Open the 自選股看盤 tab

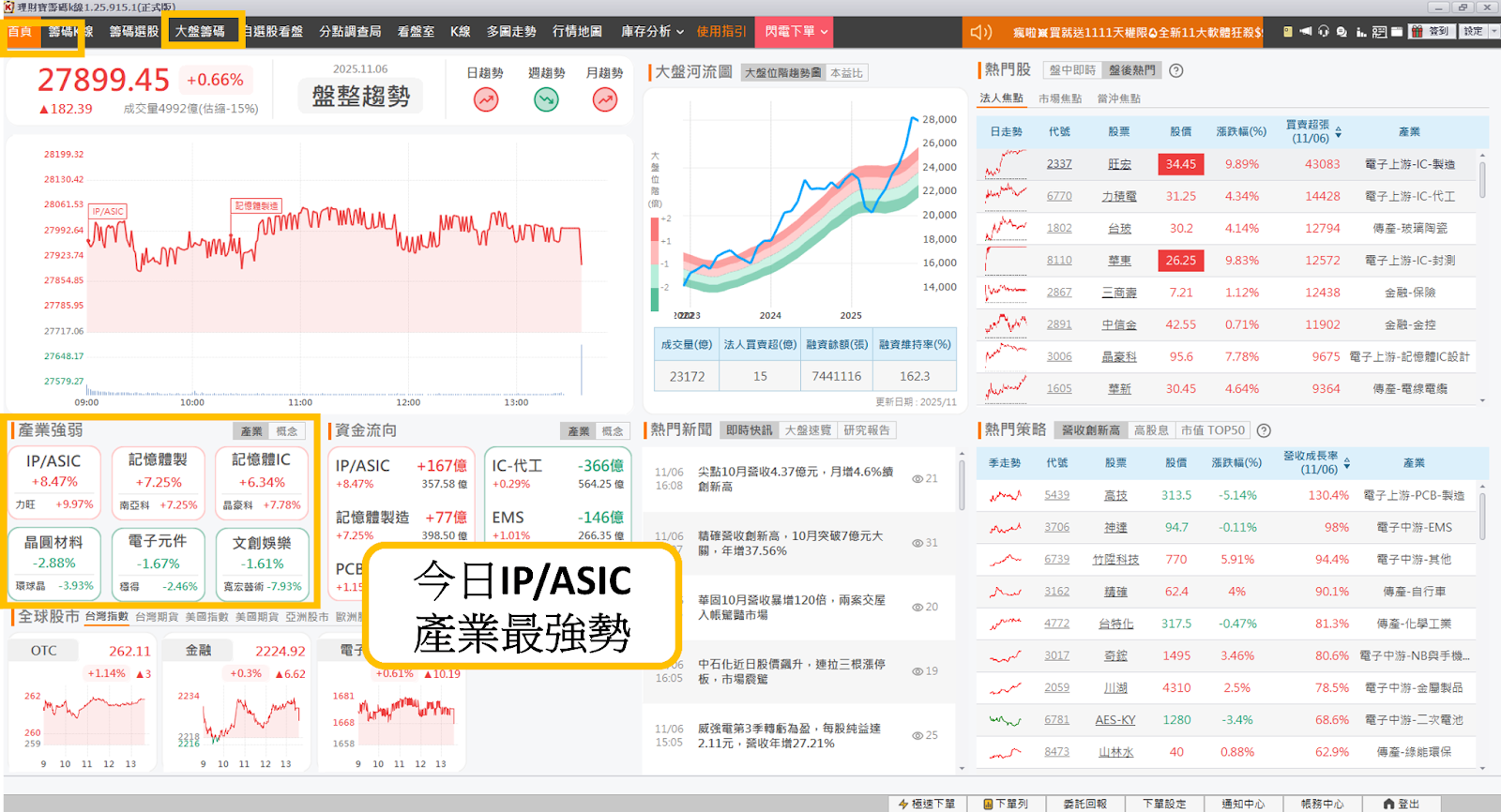coord(273,32)
